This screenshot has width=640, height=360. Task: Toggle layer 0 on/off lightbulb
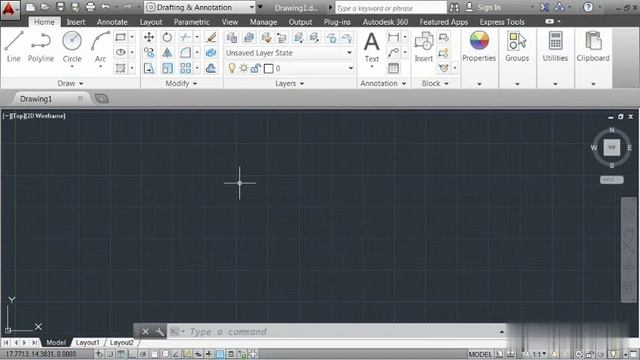pyautogui.click(x=232, y=68)
